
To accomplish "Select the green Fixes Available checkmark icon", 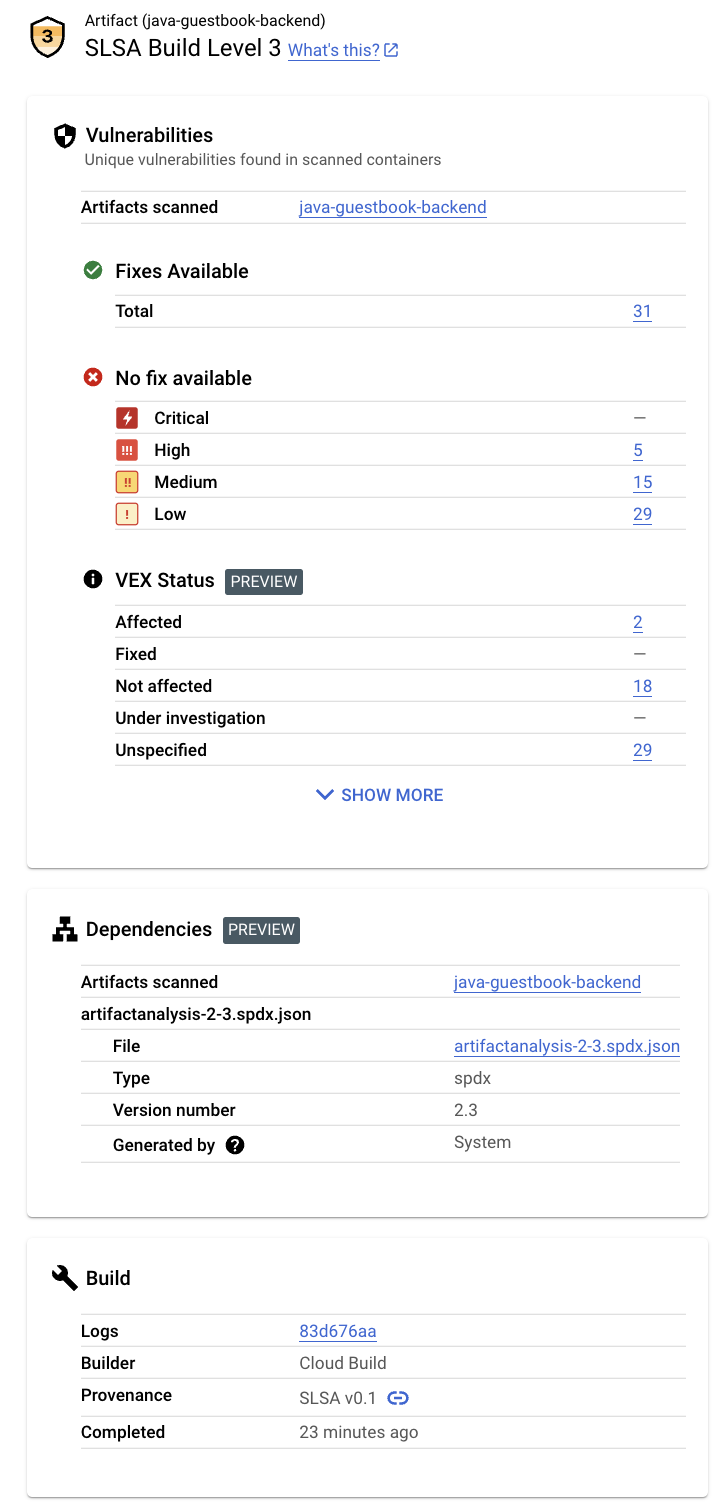I will (x=92, y=270).
